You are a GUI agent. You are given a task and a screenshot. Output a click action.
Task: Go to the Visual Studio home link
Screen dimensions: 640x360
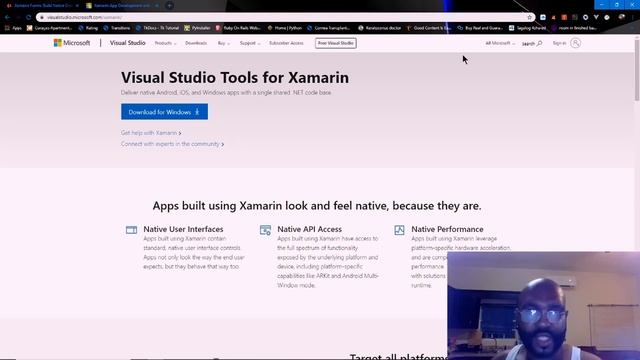[127, 43]
